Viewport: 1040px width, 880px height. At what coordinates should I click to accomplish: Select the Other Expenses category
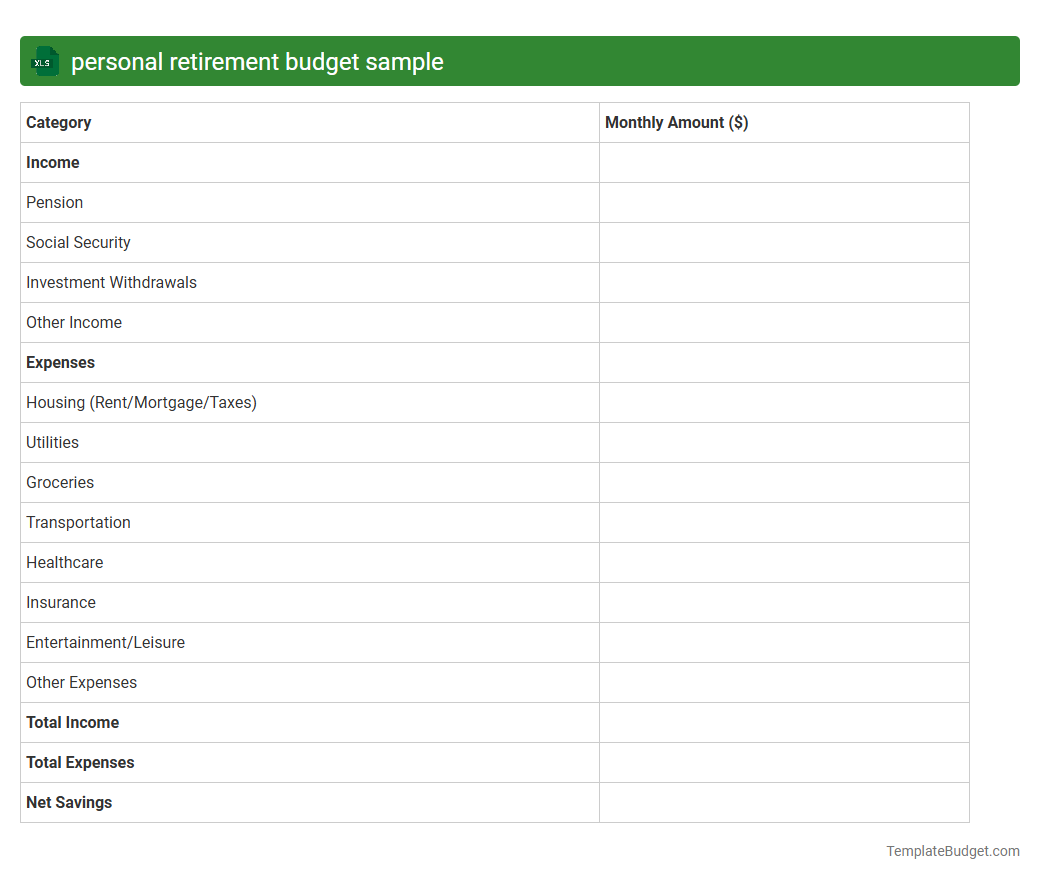click(81, 682)
